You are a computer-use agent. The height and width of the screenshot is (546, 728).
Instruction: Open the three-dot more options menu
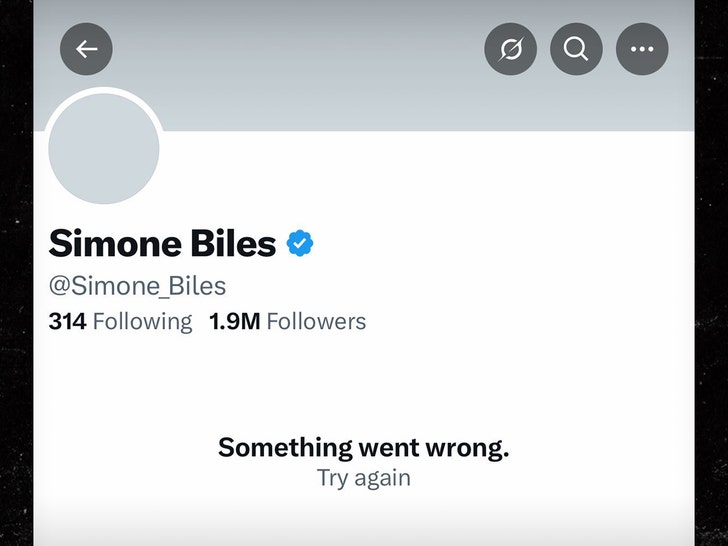tap(642, 48)
